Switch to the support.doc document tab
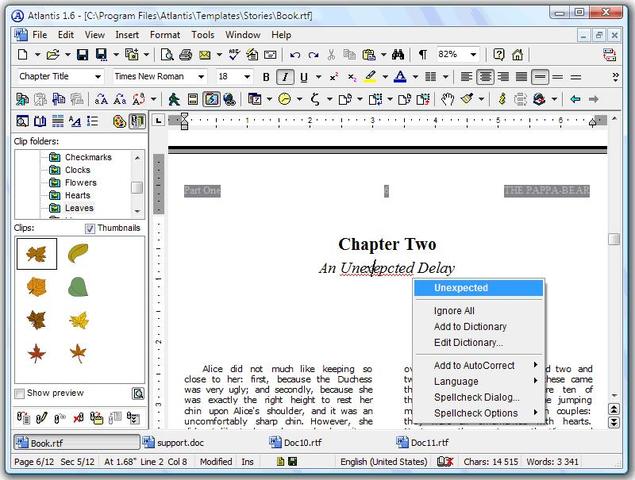635x480 pixels. coord(173,443)
